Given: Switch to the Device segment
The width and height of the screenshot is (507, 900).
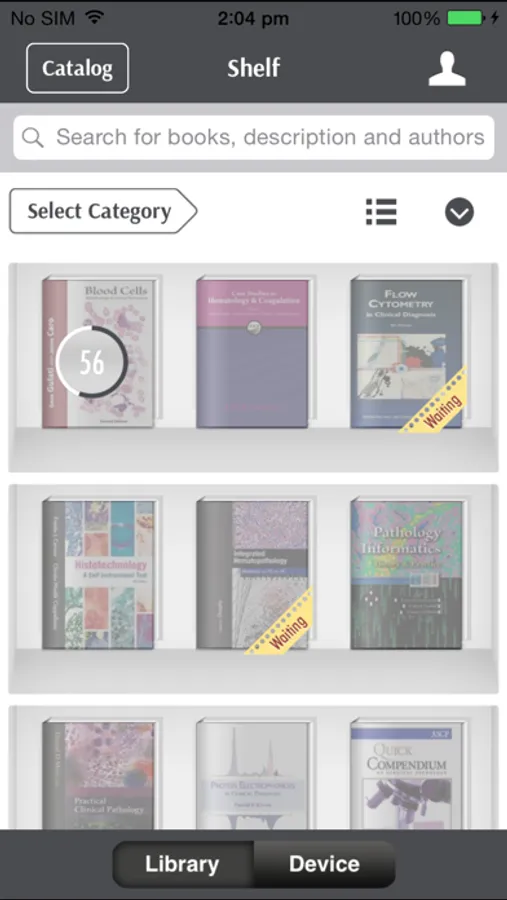Looking at the screenshot, I should tap(324, 864).
